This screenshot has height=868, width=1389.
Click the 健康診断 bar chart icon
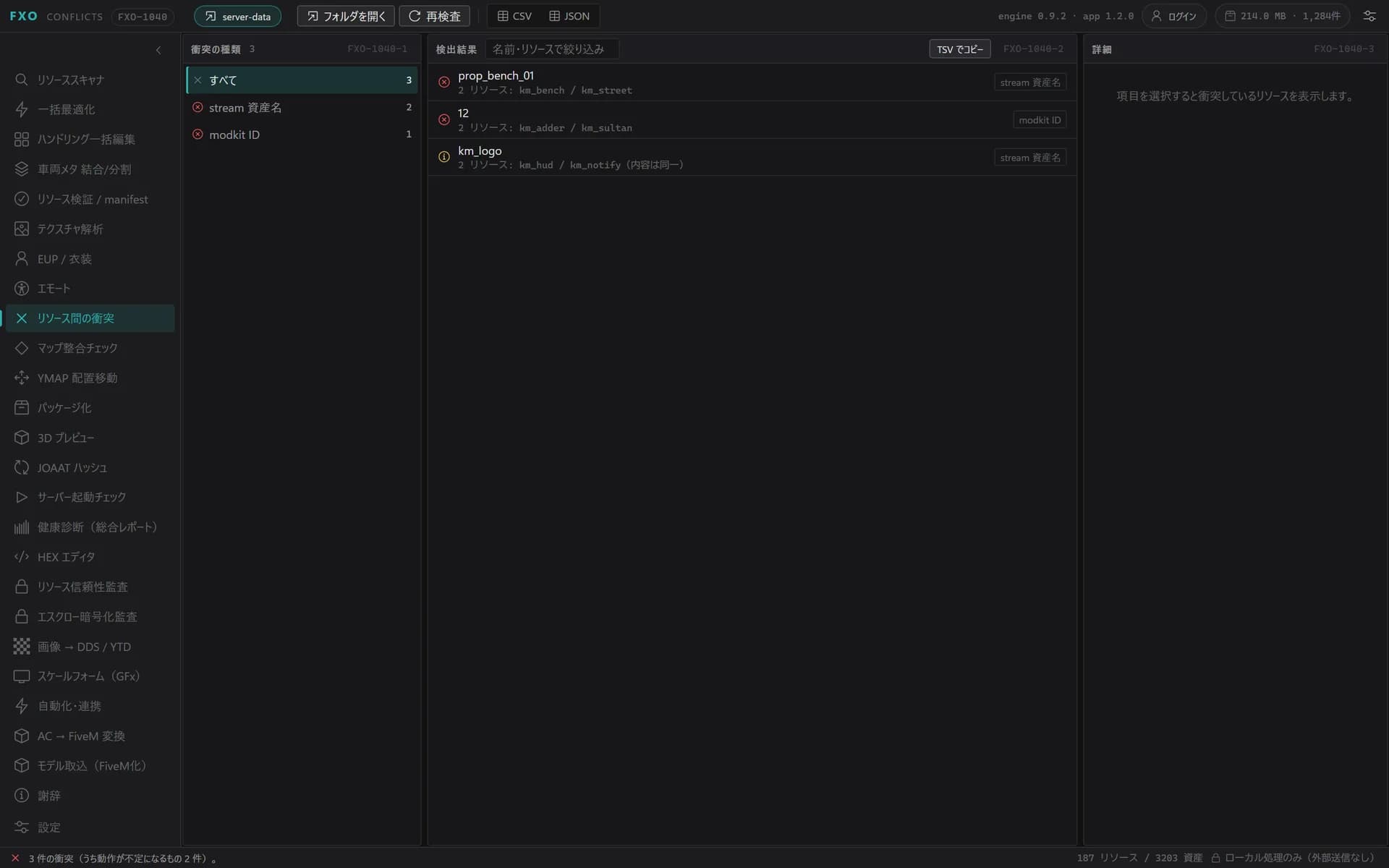pyautogui.click(x=22, y=527)
